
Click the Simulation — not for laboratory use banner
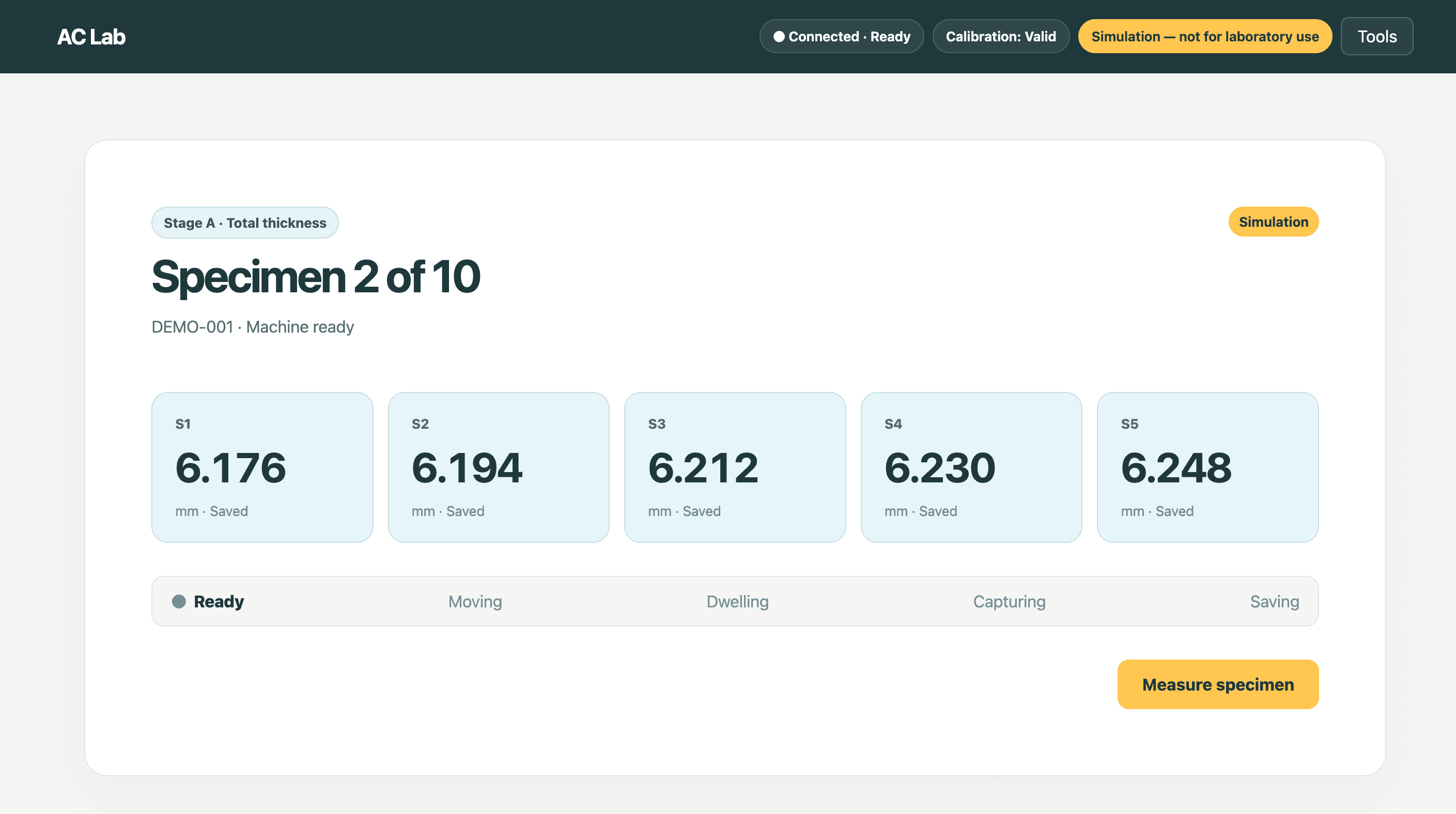coord(1204,37)
